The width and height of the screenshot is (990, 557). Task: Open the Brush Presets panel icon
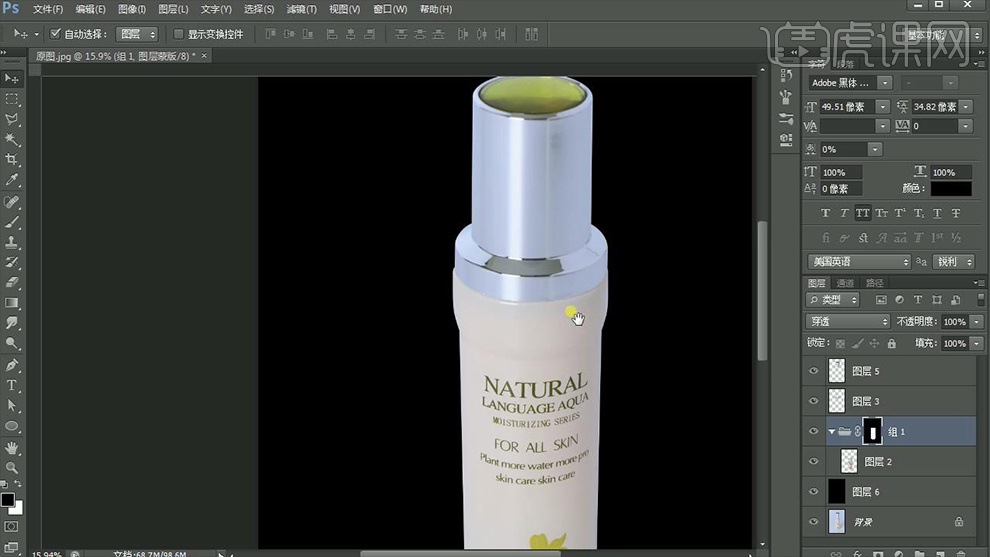pyautogui.click(x=786, y=118)
